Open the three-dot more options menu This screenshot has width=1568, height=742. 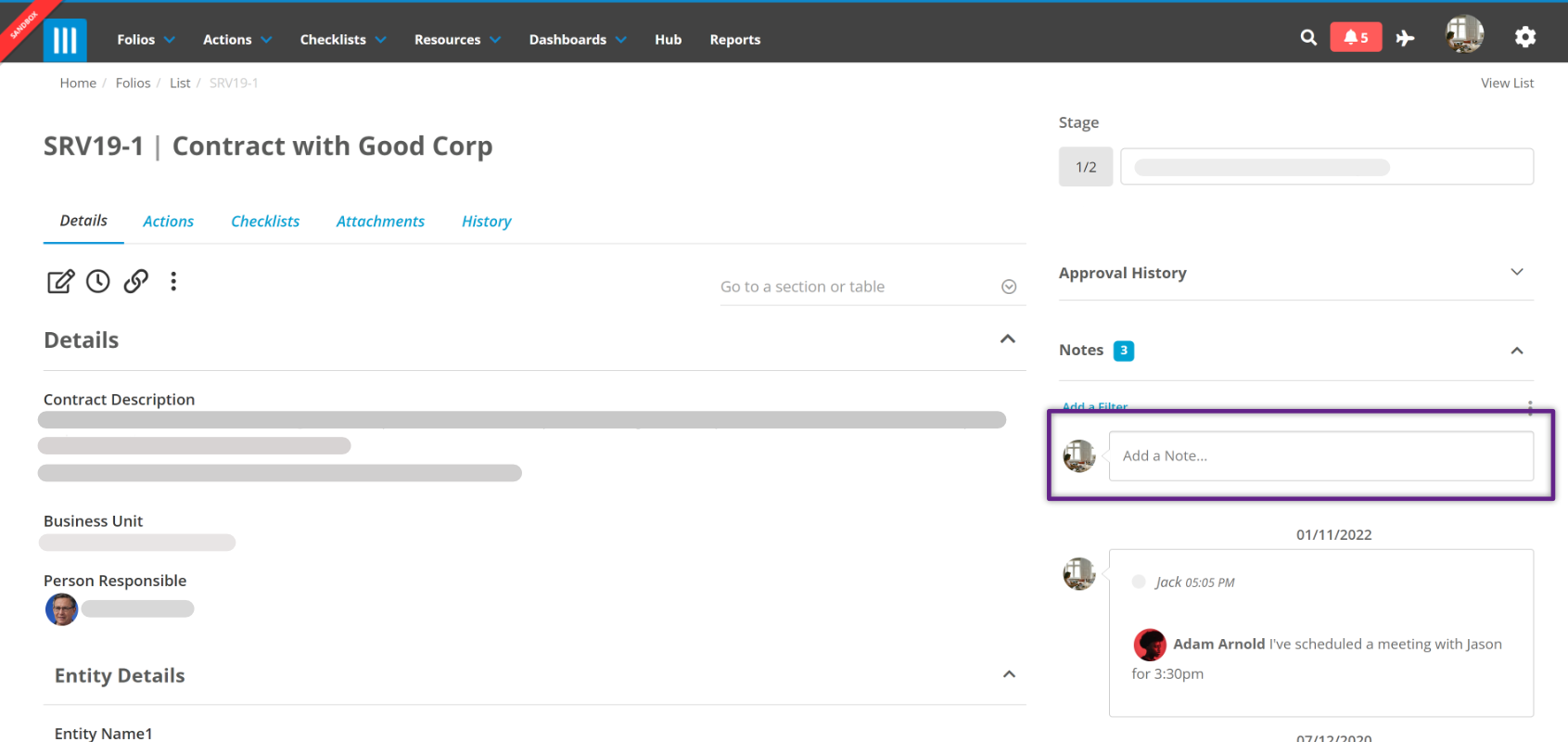tap(173, 281)
